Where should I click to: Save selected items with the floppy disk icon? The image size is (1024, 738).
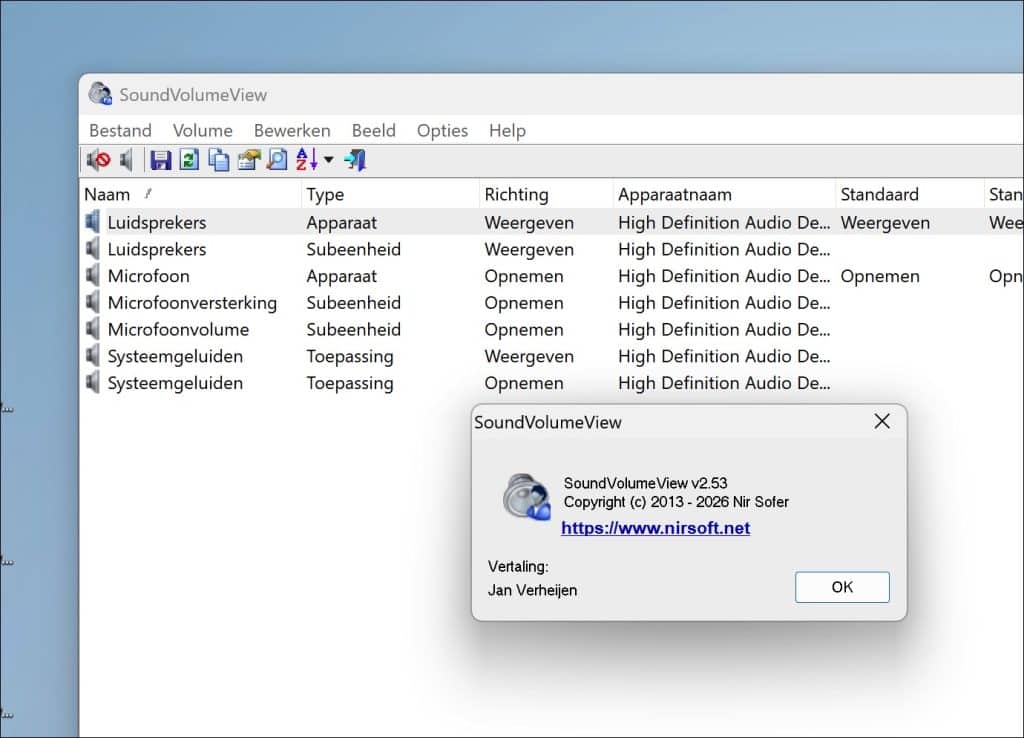tap(160, 160)
